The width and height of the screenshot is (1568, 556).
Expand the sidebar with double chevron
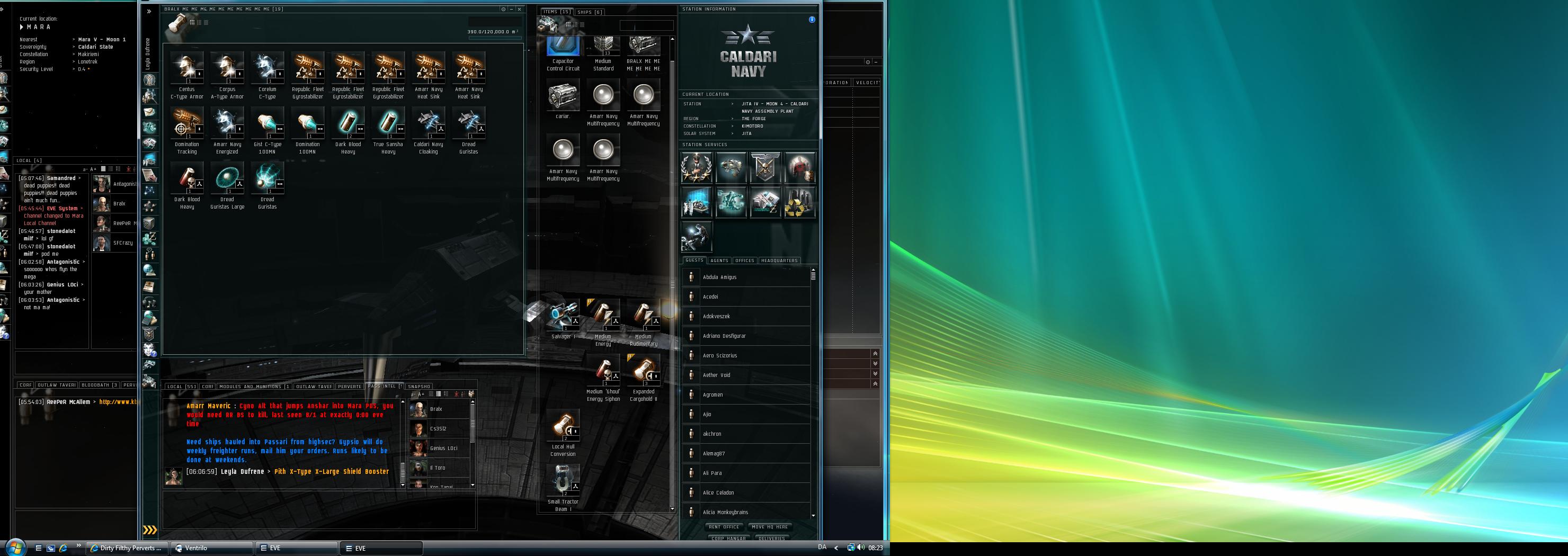pos(149,12)
